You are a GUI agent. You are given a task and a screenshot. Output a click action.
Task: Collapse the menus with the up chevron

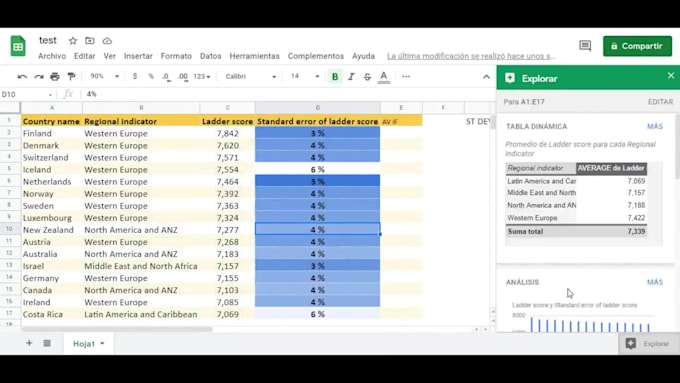(486, 77)
